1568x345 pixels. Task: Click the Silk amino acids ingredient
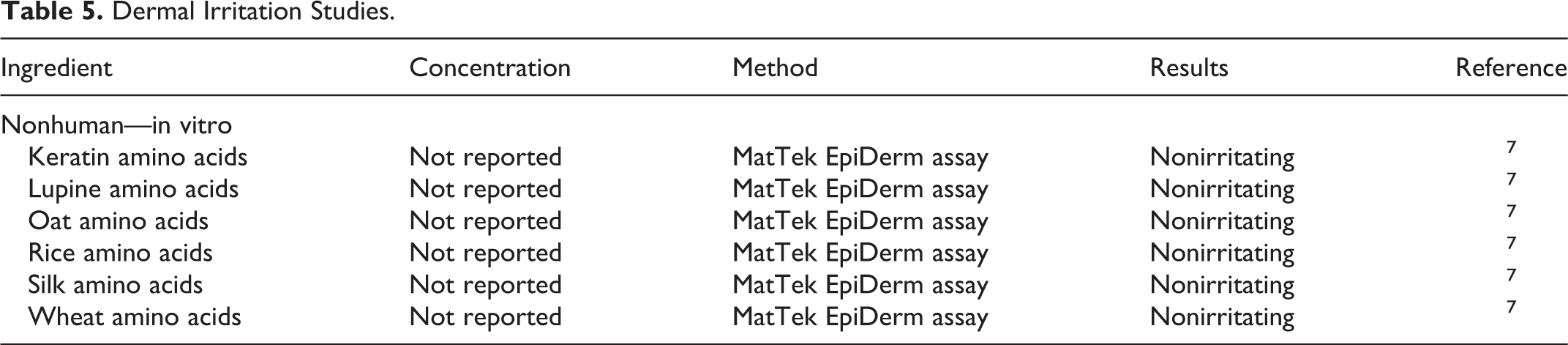pyautogui.click(x=115, y=284)
